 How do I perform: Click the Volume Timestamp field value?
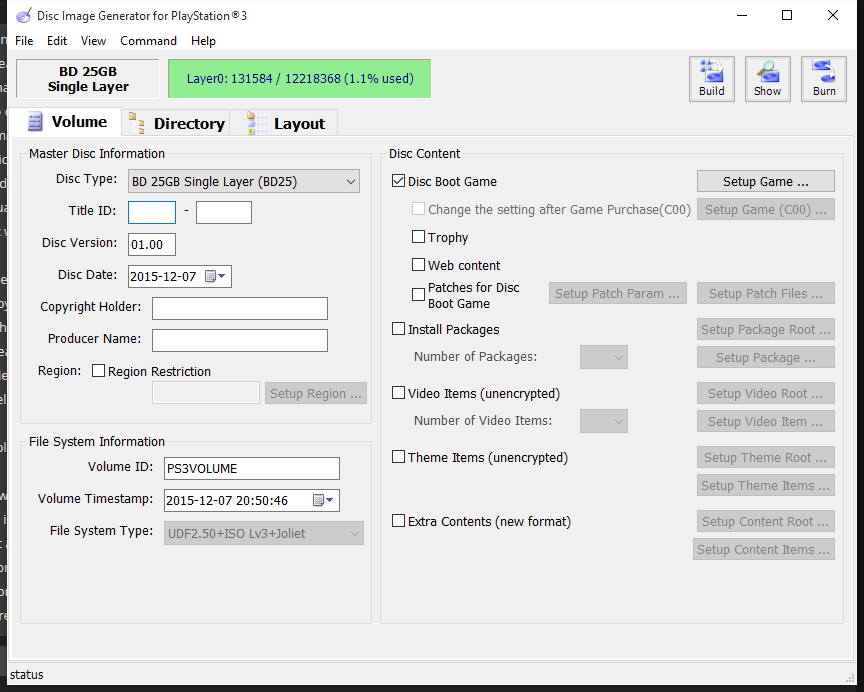227,500
